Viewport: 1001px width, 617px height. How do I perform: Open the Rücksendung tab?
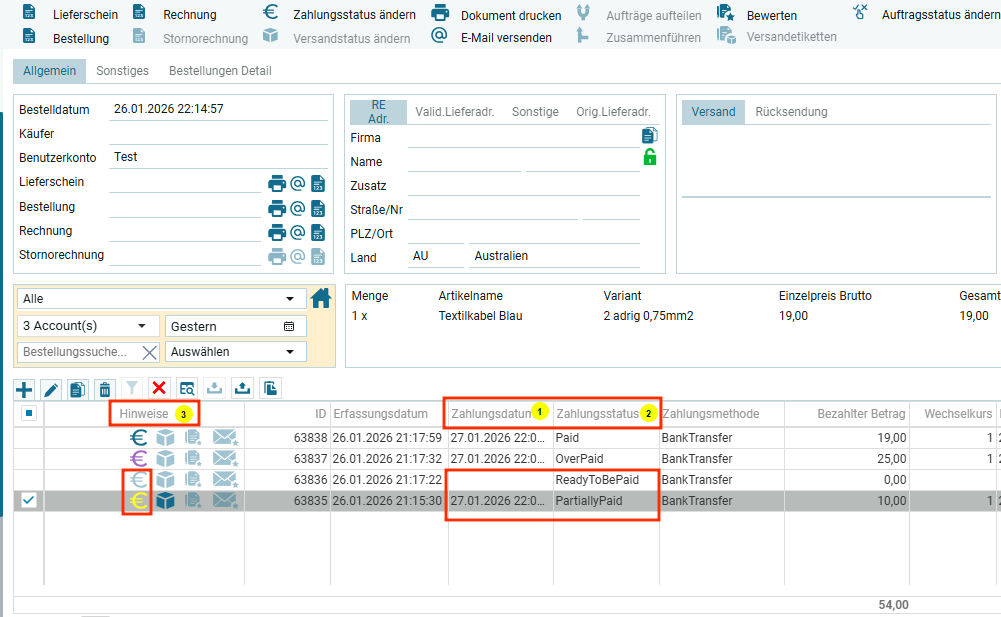point(791,112)
